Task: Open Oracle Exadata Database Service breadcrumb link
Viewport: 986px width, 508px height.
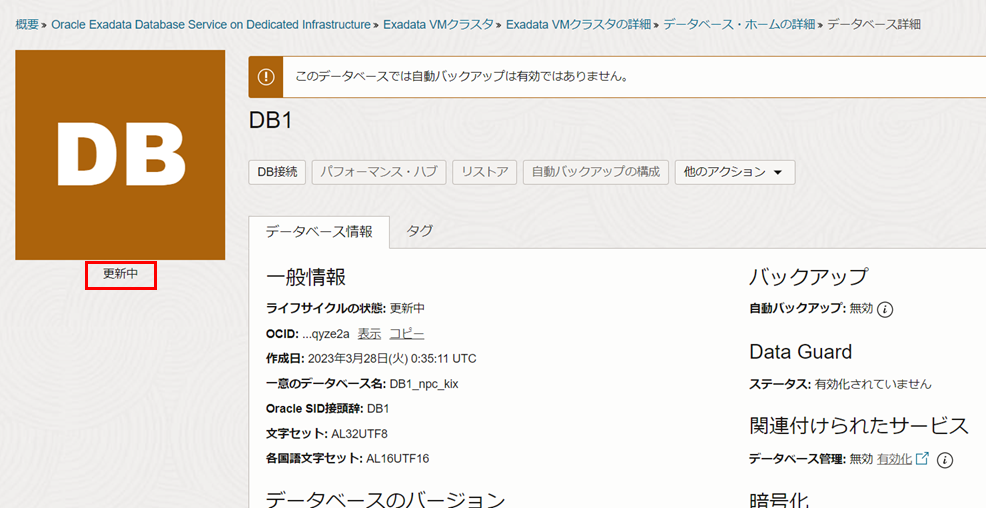Action: coord(210,24)
